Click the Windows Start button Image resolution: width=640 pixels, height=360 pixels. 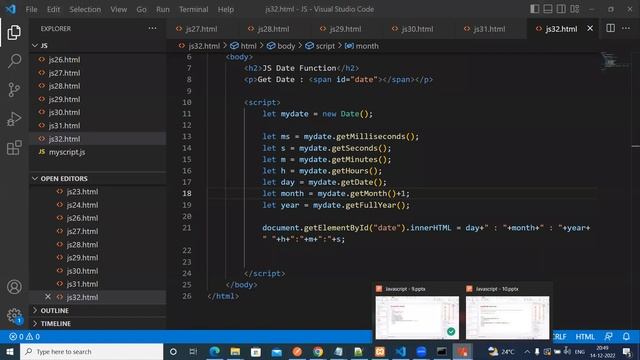pyautogui.click(x=10, y=351)
